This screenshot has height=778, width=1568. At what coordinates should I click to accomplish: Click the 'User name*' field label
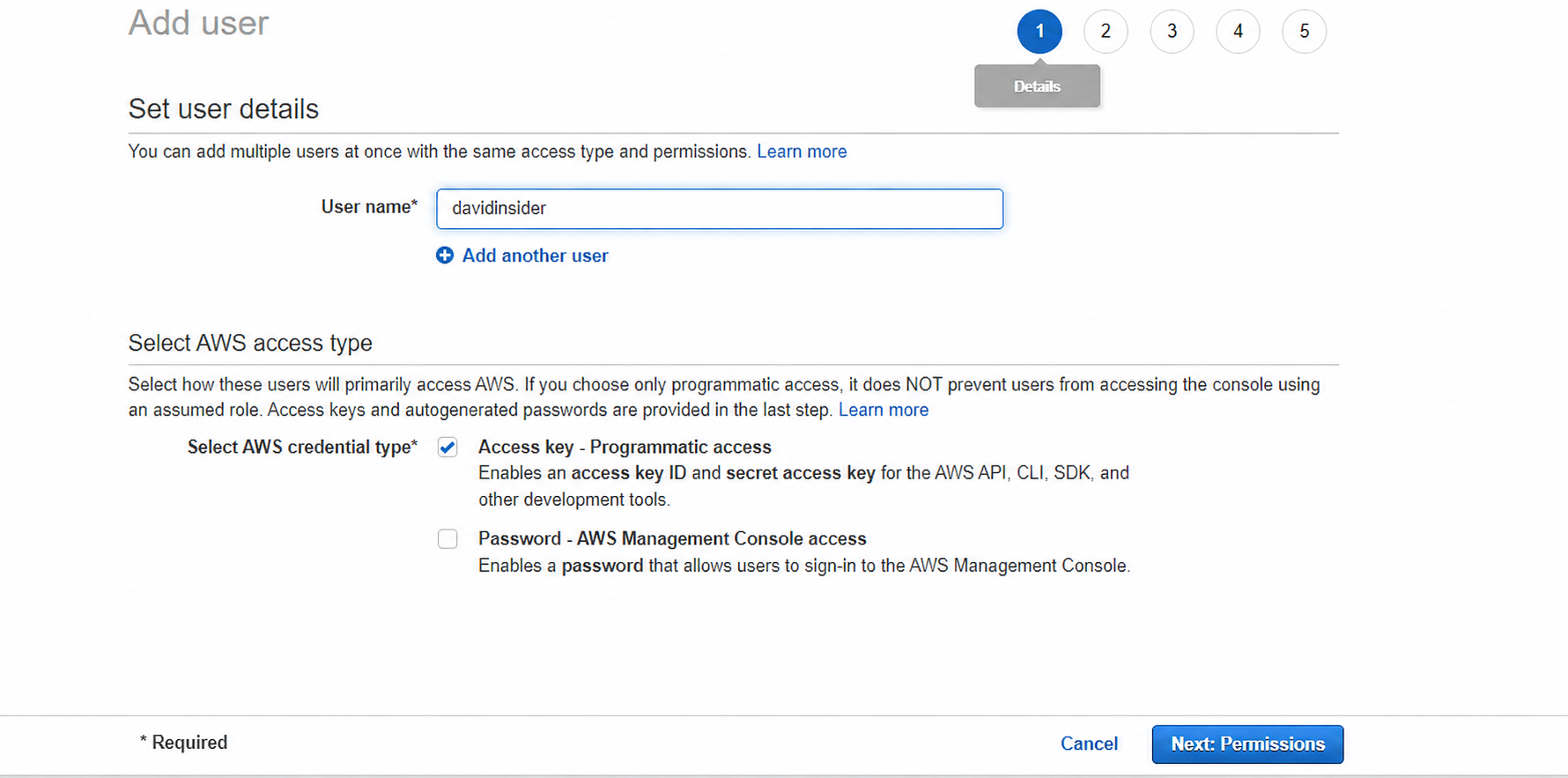(x=369, y=207)
